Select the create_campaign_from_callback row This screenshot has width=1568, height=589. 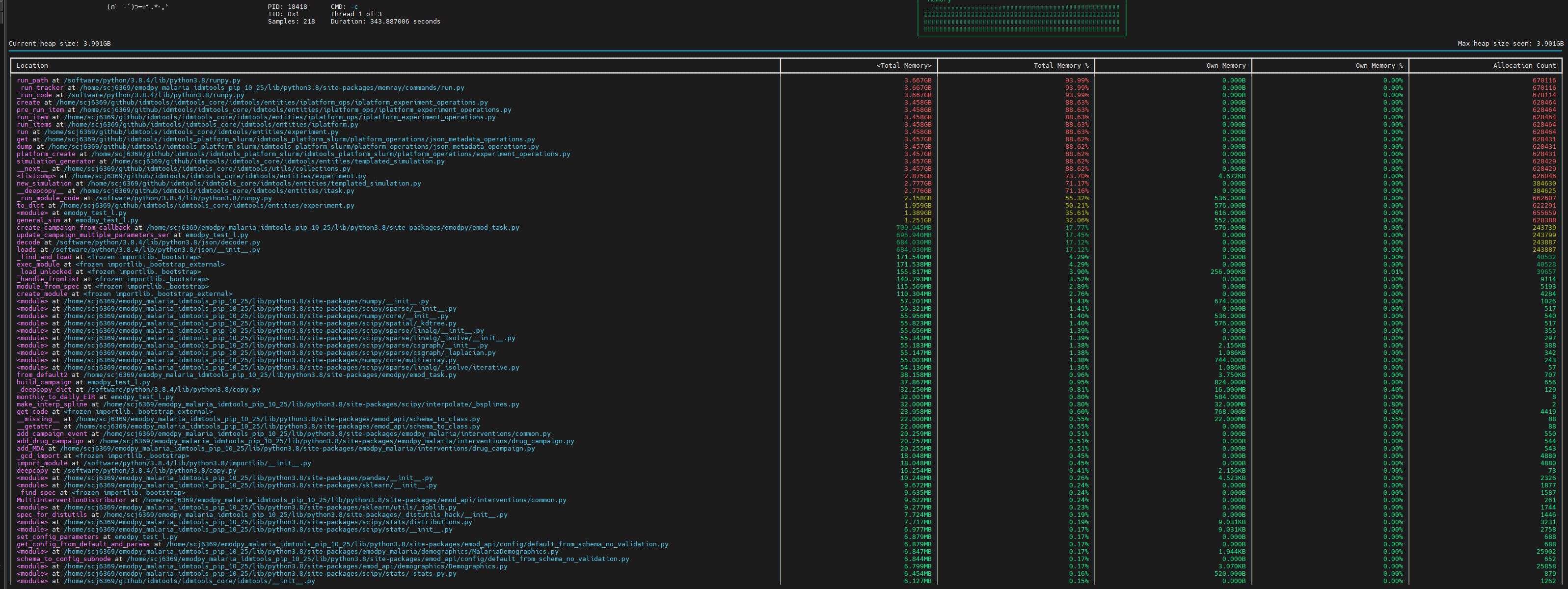coord(268,228)
